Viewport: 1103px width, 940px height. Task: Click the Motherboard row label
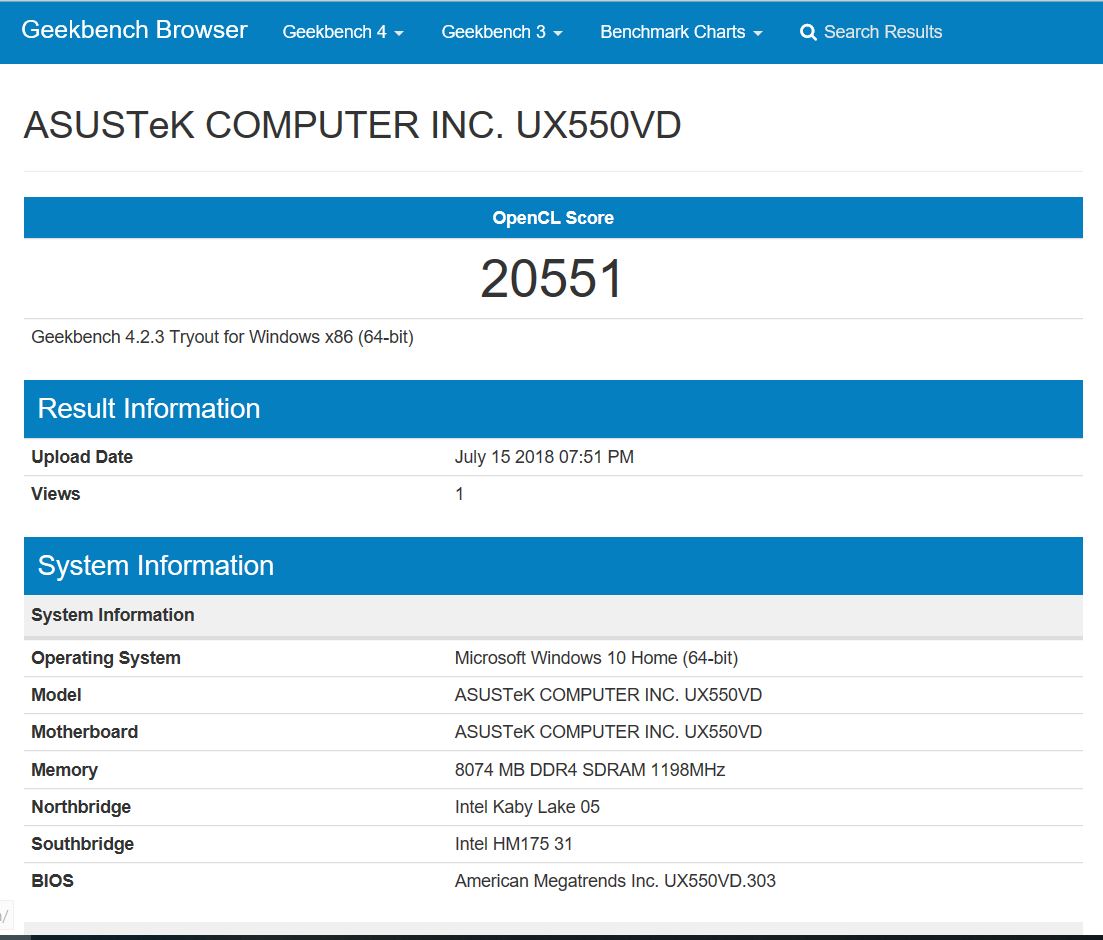tap(84, 732)
